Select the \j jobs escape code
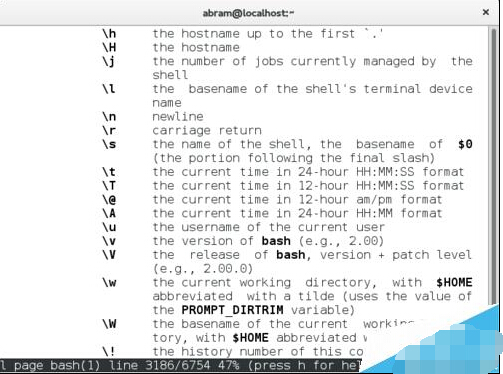 click(x=109, y=62)
